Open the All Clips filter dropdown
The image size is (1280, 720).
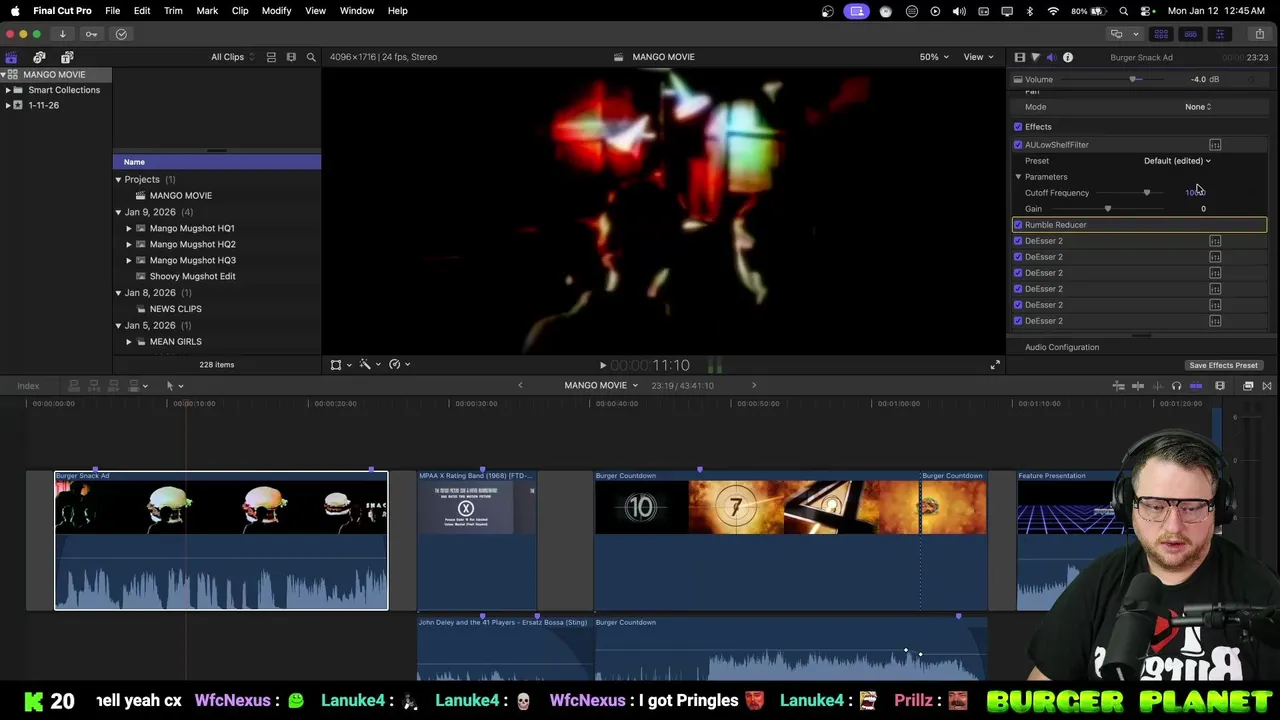pos(232,57)
